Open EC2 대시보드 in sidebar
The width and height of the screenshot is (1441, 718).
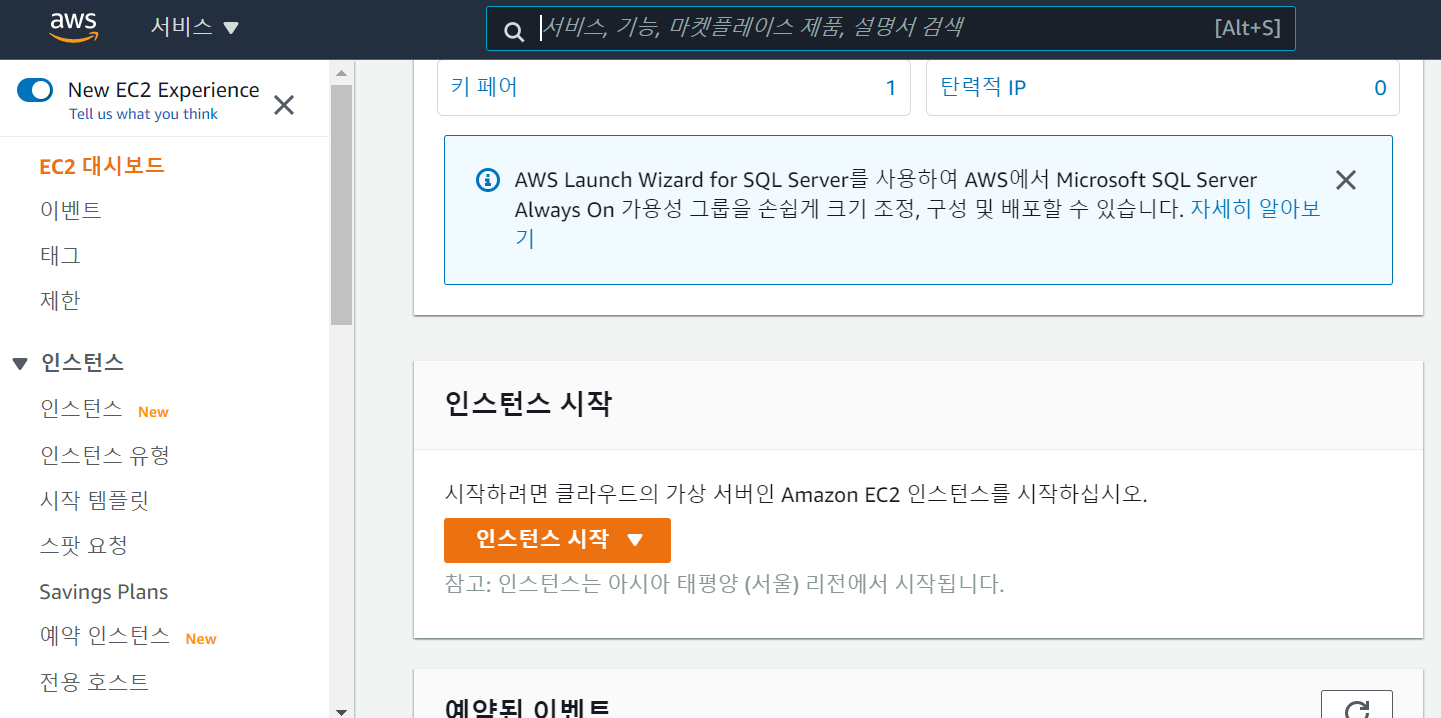(102, 166)
